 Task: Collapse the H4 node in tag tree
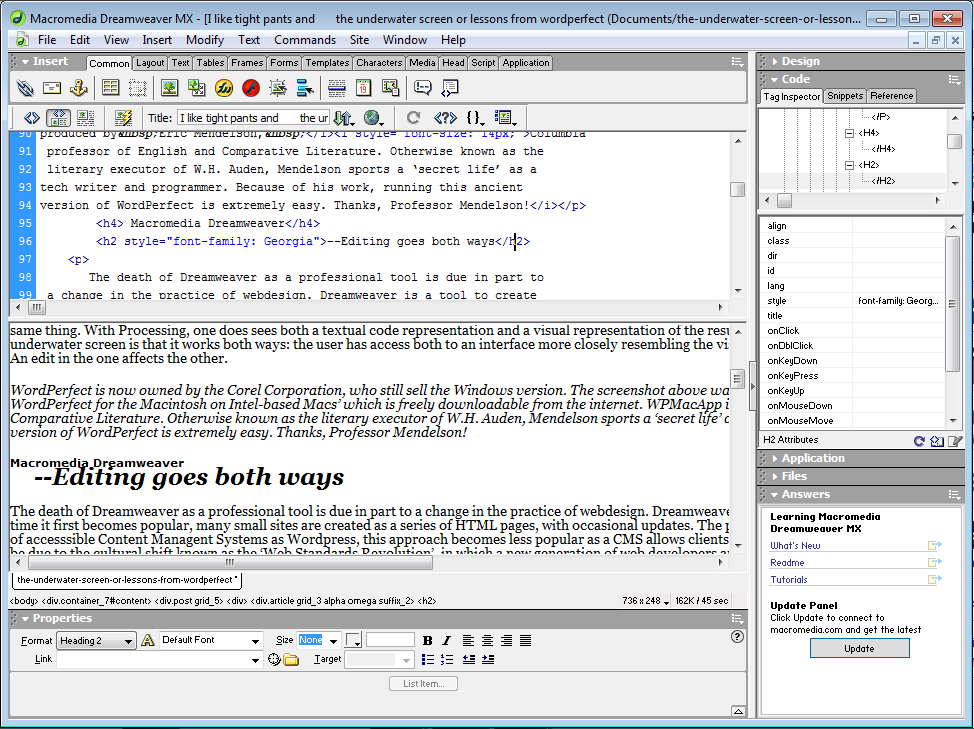point(849,133)
